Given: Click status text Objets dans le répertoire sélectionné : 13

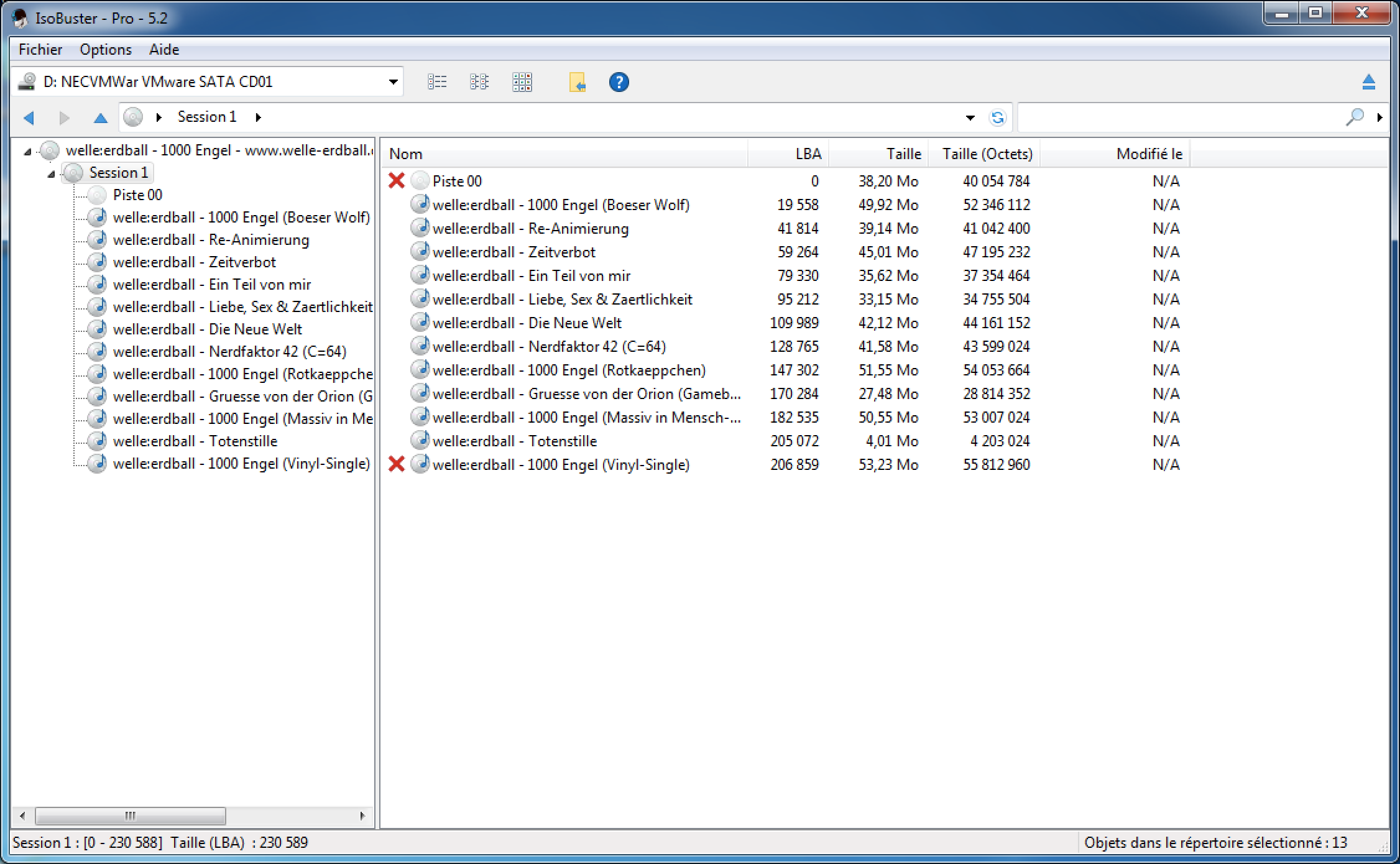Looking at the screenshot, I should pyautogui.click(x=1215, y=842).
